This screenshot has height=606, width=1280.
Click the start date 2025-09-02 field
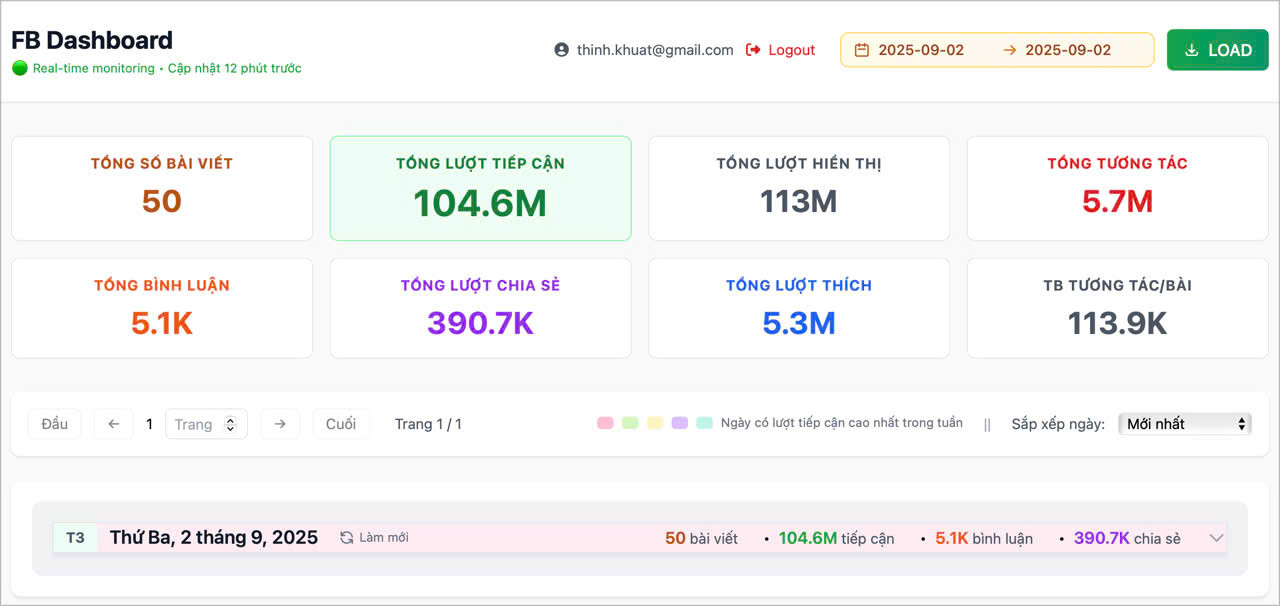coord(921,50)
